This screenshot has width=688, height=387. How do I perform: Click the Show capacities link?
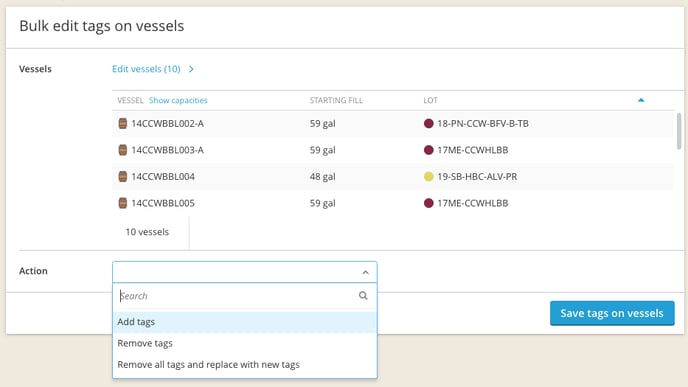pyautogui.click(x=178, y=100)
